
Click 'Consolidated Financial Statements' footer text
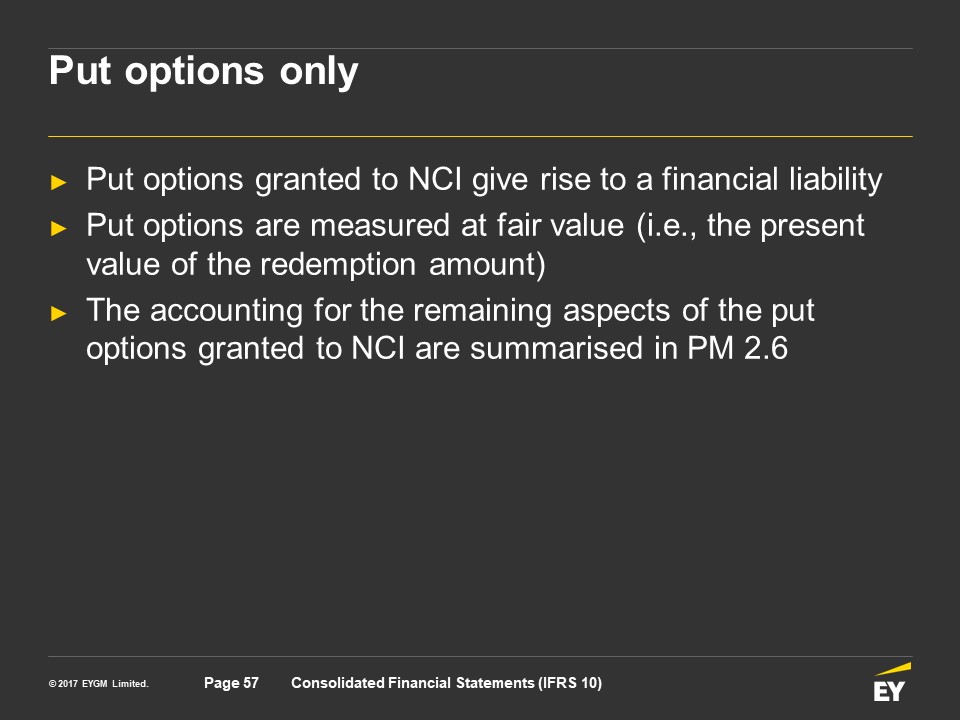413,683
